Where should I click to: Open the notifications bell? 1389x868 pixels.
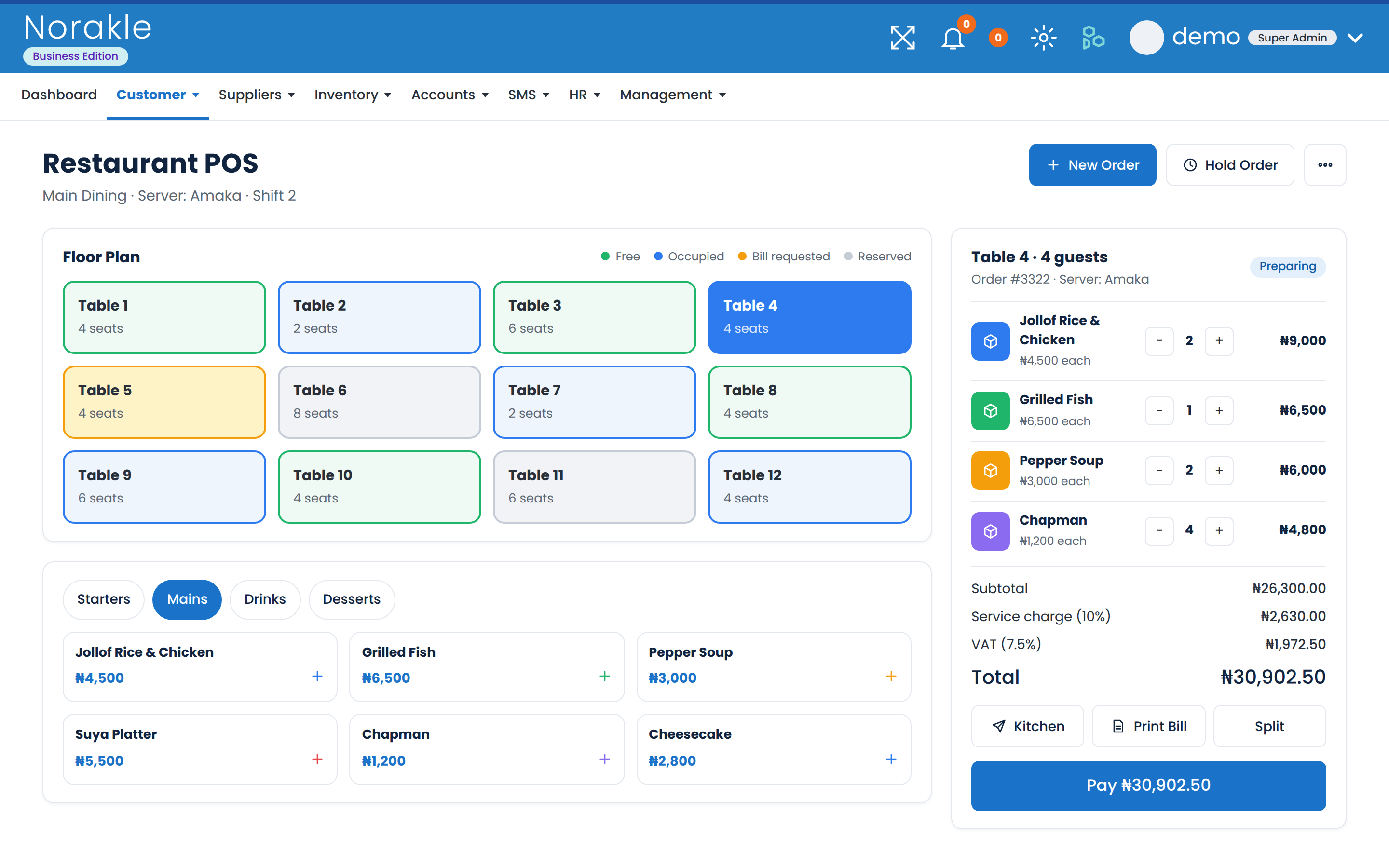click(x=953, y=38)
